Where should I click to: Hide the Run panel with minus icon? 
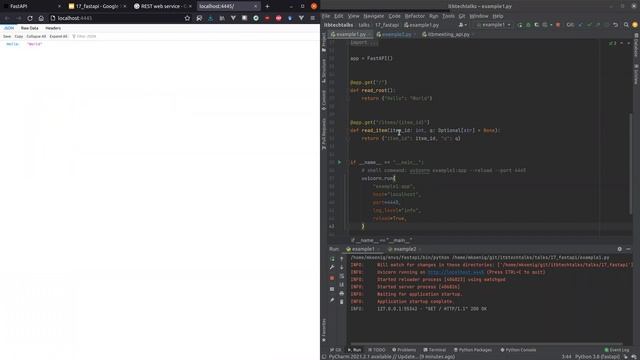point(629,249)
